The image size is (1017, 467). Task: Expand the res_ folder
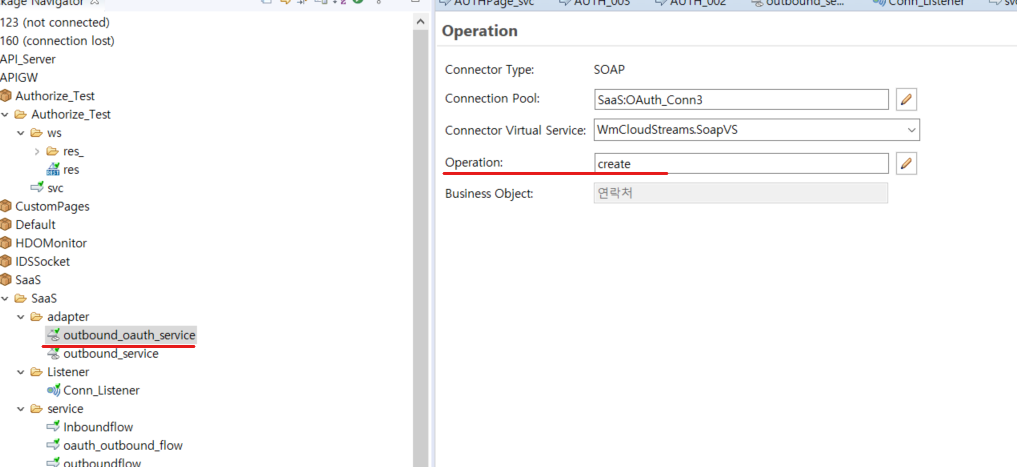coord(37,151)
